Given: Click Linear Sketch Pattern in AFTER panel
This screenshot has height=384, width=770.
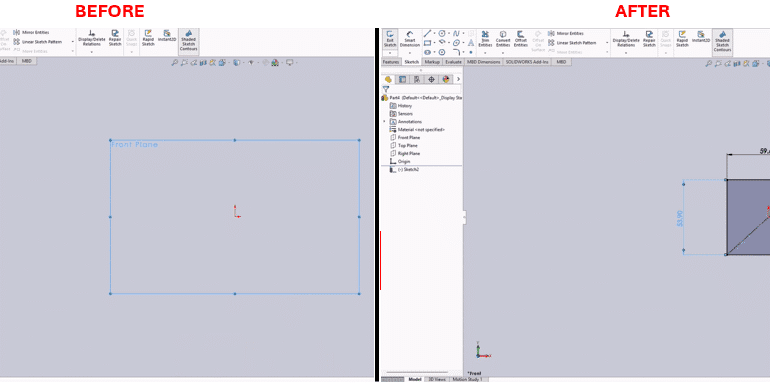Looking at the screenshot, I should coord(572,43).
